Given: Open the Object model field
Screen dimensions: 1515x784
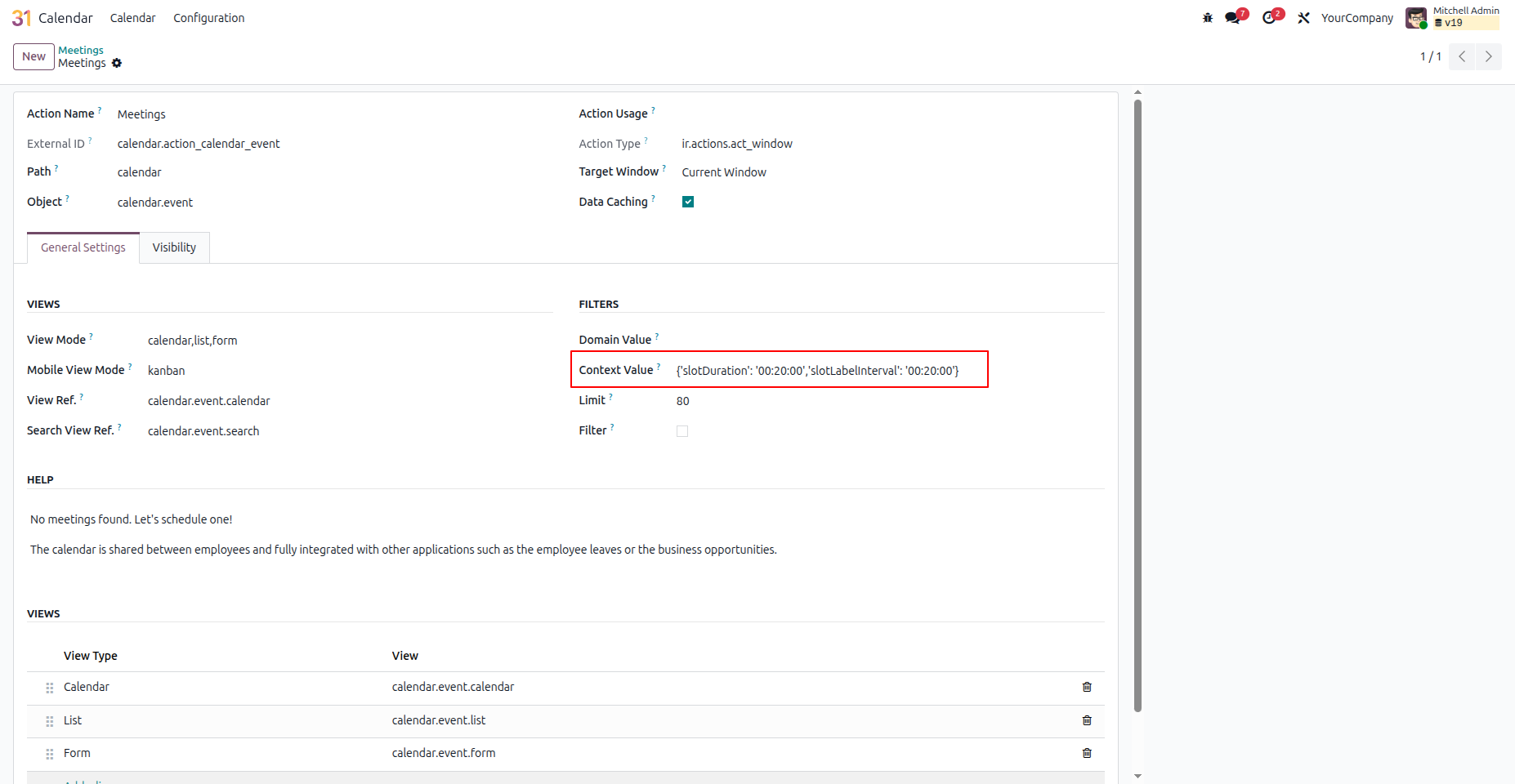Looking at the screenshot, I should (x=335, y=203).
